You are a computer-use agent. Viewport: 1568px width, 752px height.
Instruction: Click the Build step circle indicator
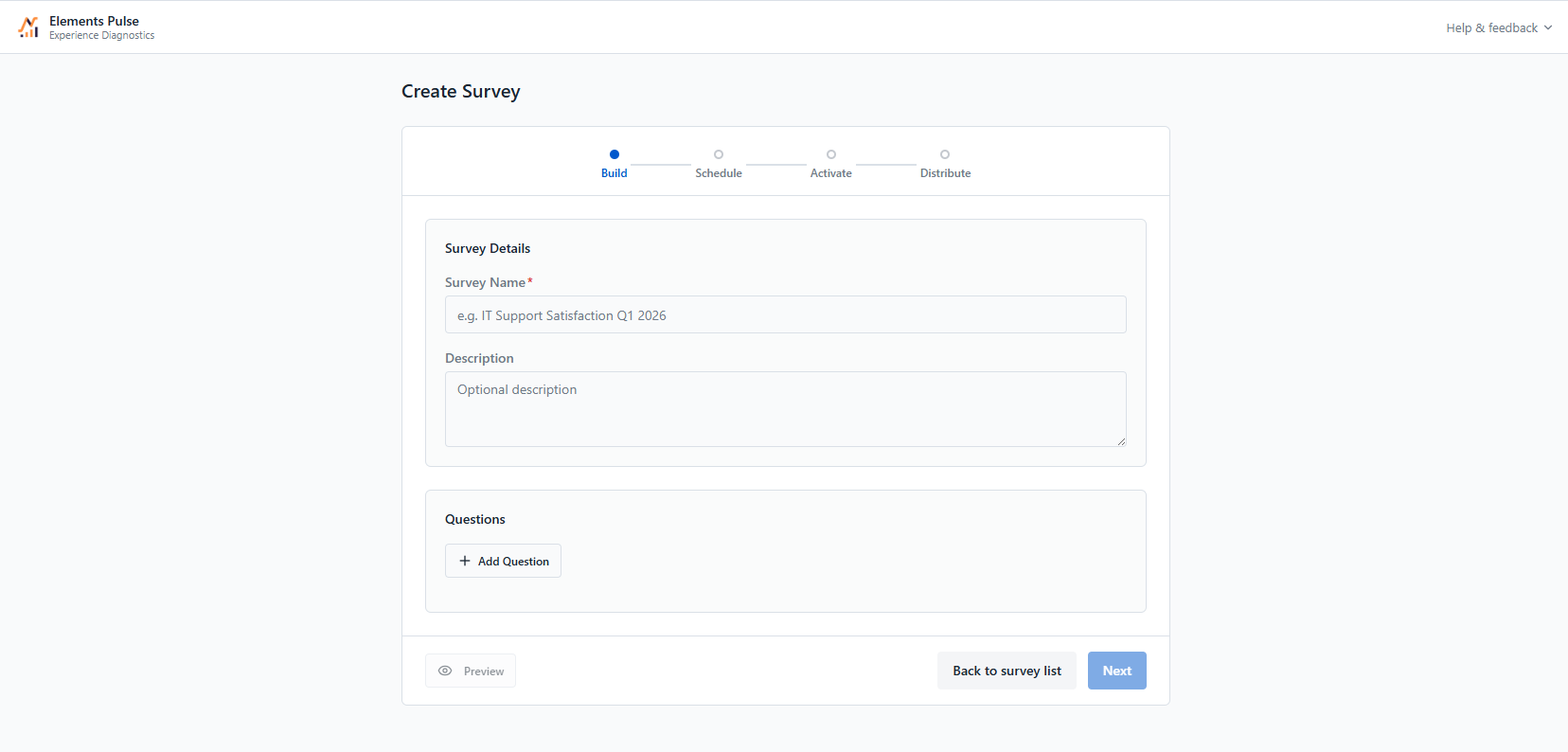coord(615,154)
